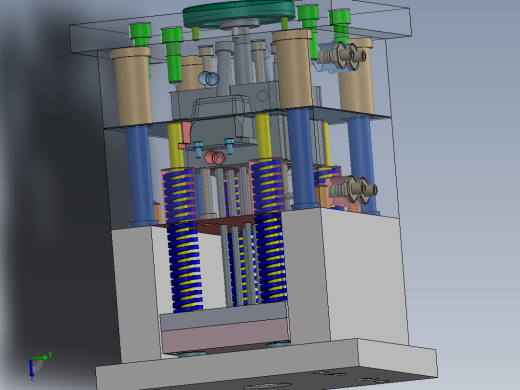Select the front-left blue guide pillar

[x=140, y=175]
